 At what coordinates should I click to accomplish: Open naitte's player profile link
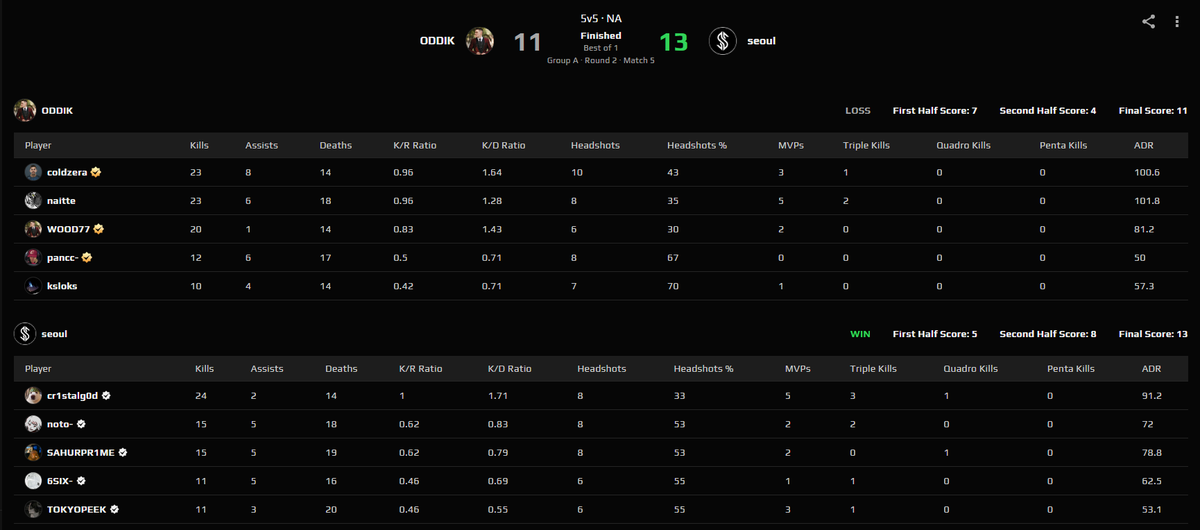pyautogui.click(x=62, y=201)
